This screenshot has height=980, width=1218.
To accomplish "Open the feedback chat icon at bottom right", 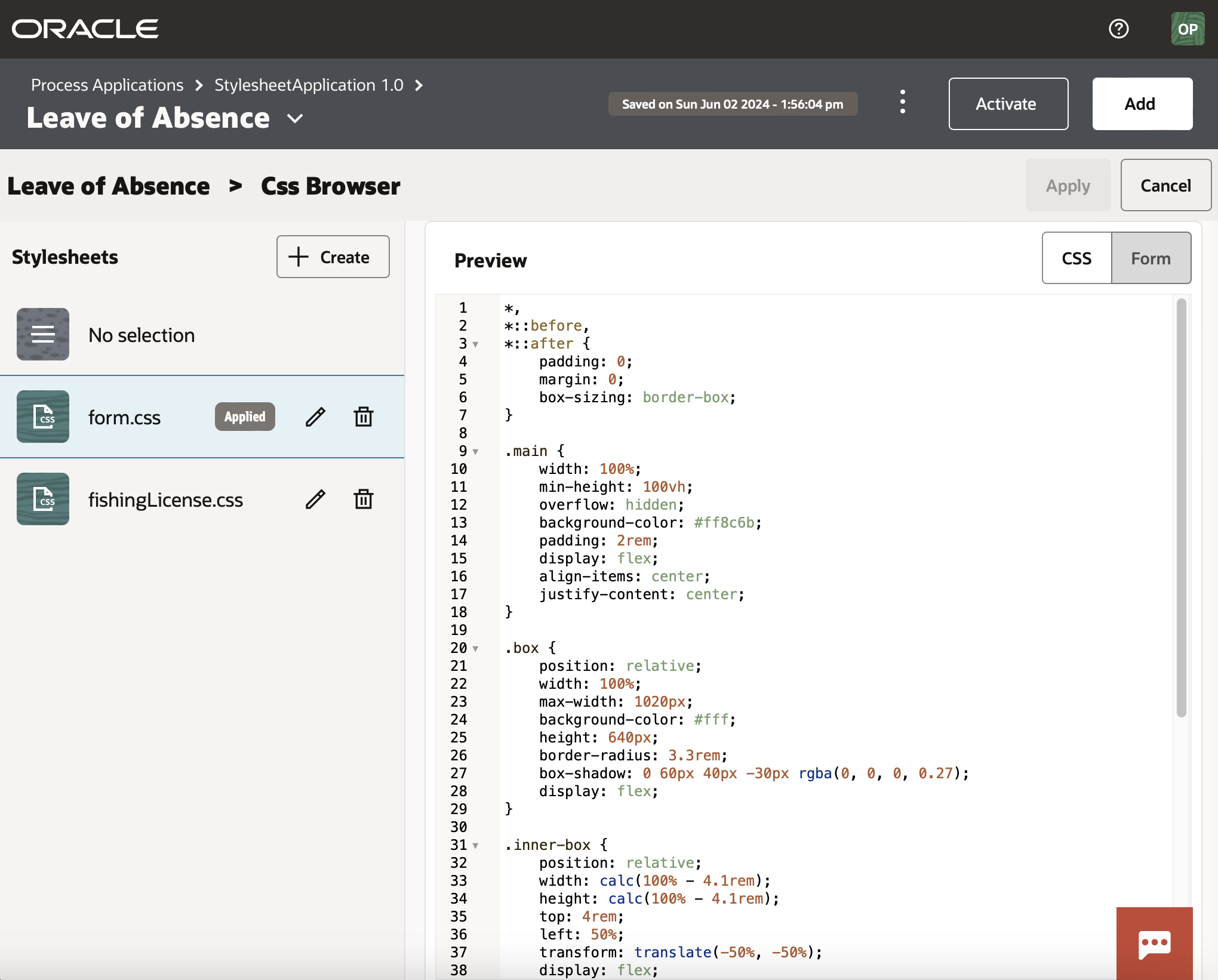I will coord(1154,943).
